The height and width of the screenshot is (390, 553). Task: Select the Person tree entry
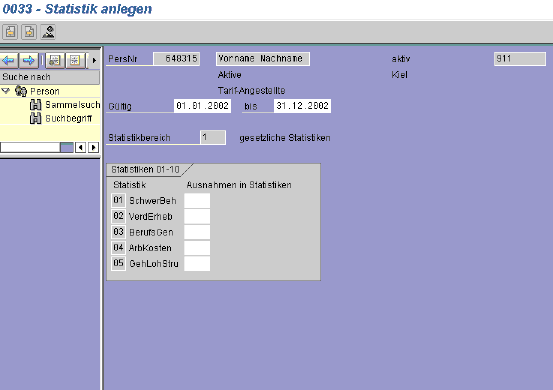coord(45,91)
